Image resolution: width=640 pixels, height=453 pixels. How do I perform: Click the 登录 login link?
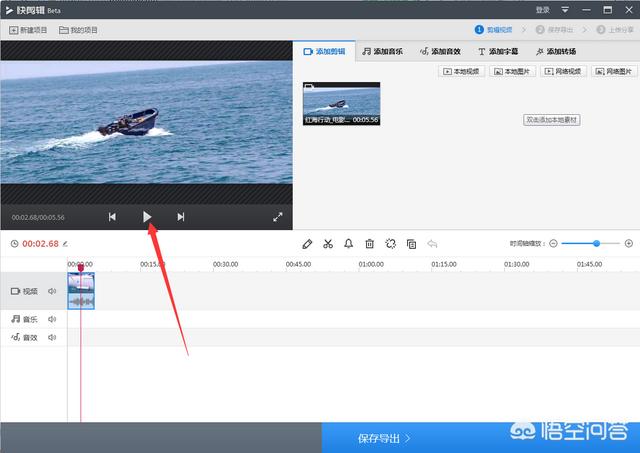pyautogui.click(x=542, y=10)
